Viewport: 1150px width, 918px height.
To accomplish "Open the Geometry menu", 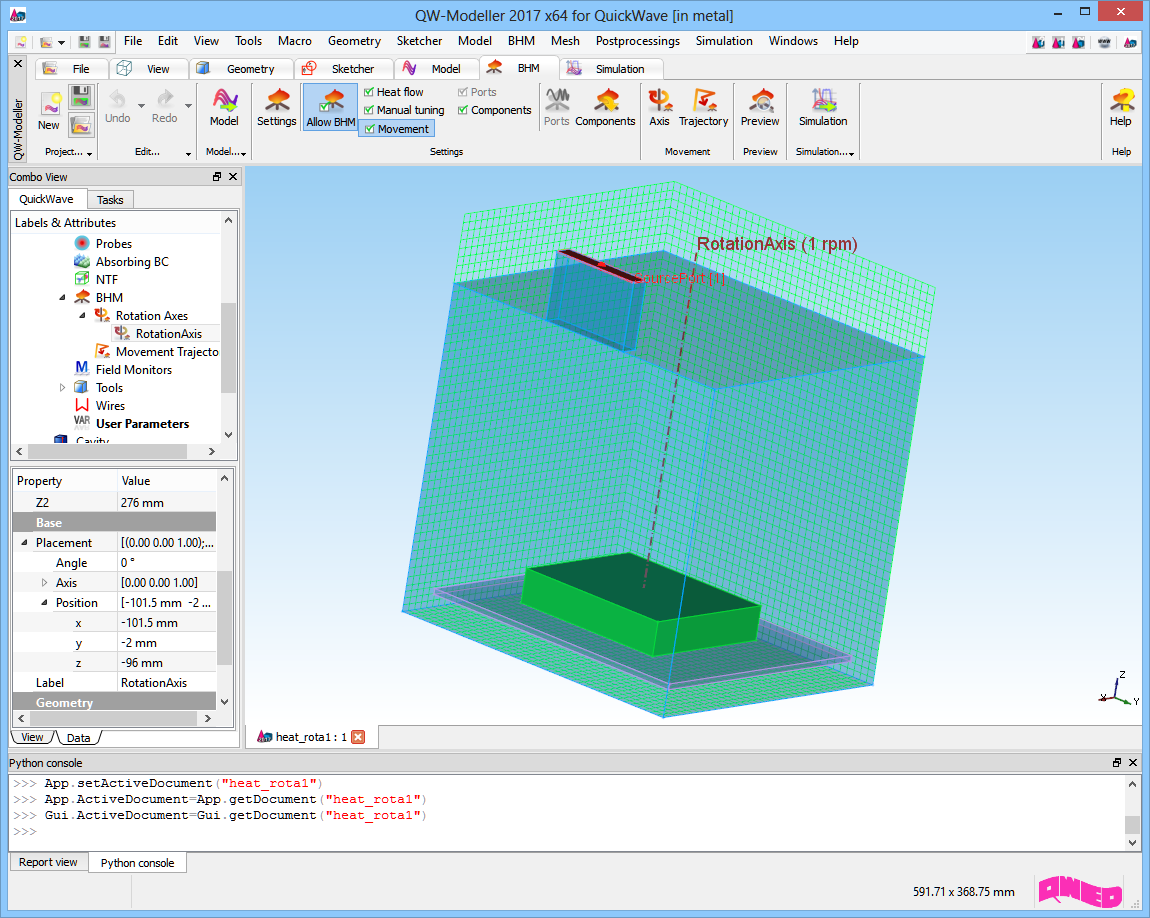I will coord(354,41).
